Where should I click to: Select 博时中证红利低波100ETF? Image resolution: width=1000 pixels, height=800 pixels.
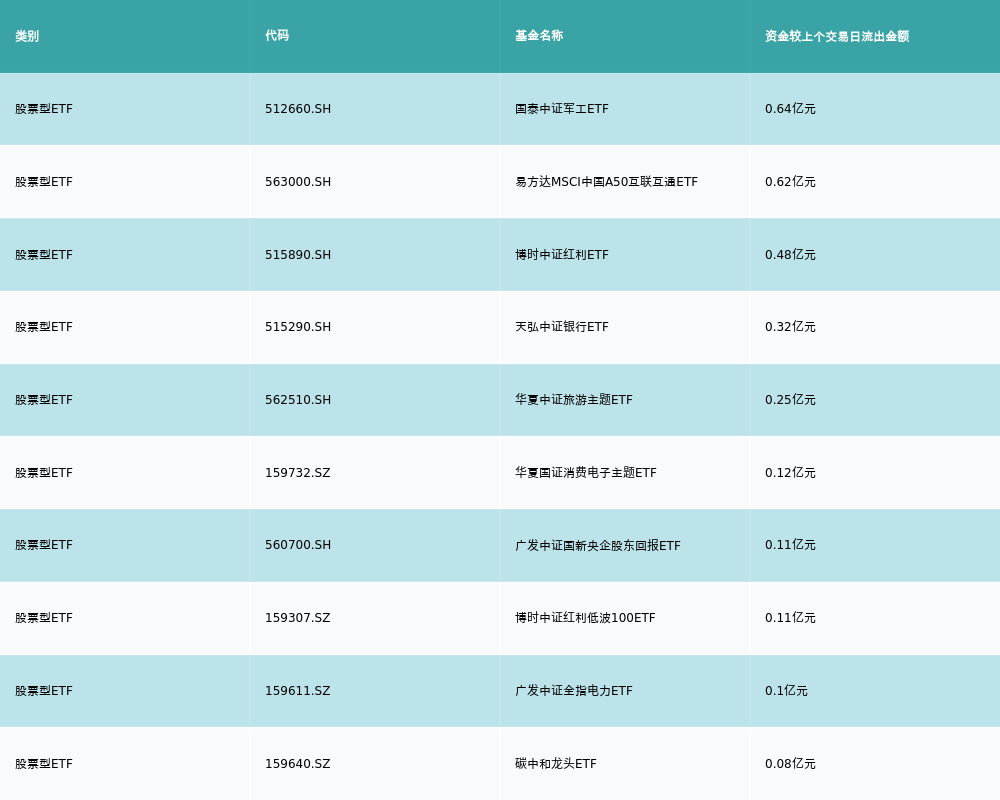pos(585,618)
